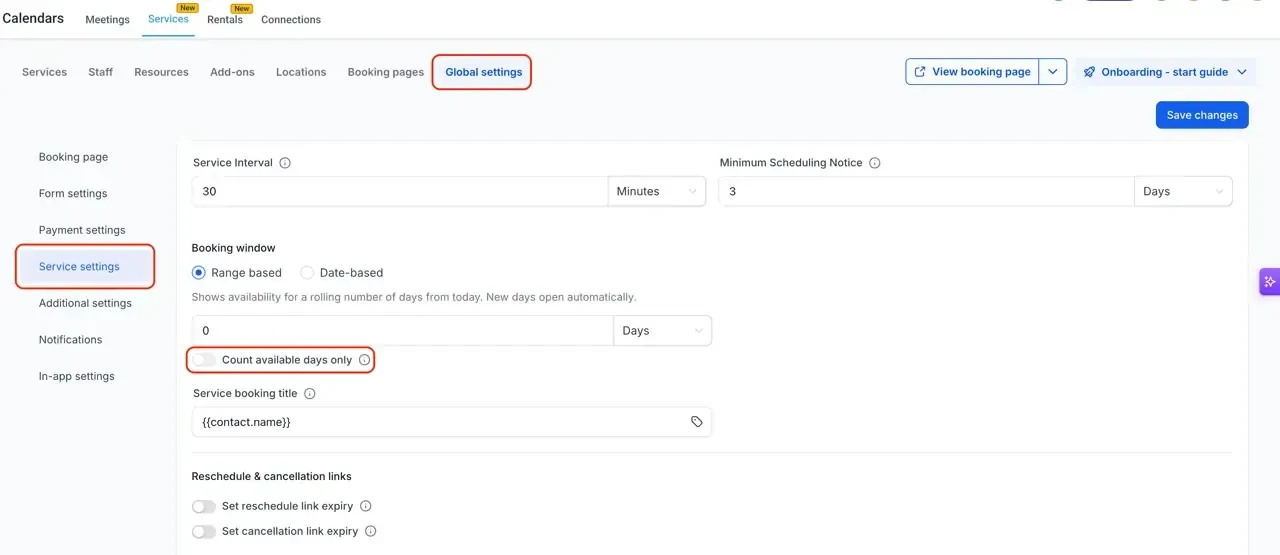Viewport: 1280px width, 555px height.
Task: Select the Range based radio option
Action: (199, 273)
